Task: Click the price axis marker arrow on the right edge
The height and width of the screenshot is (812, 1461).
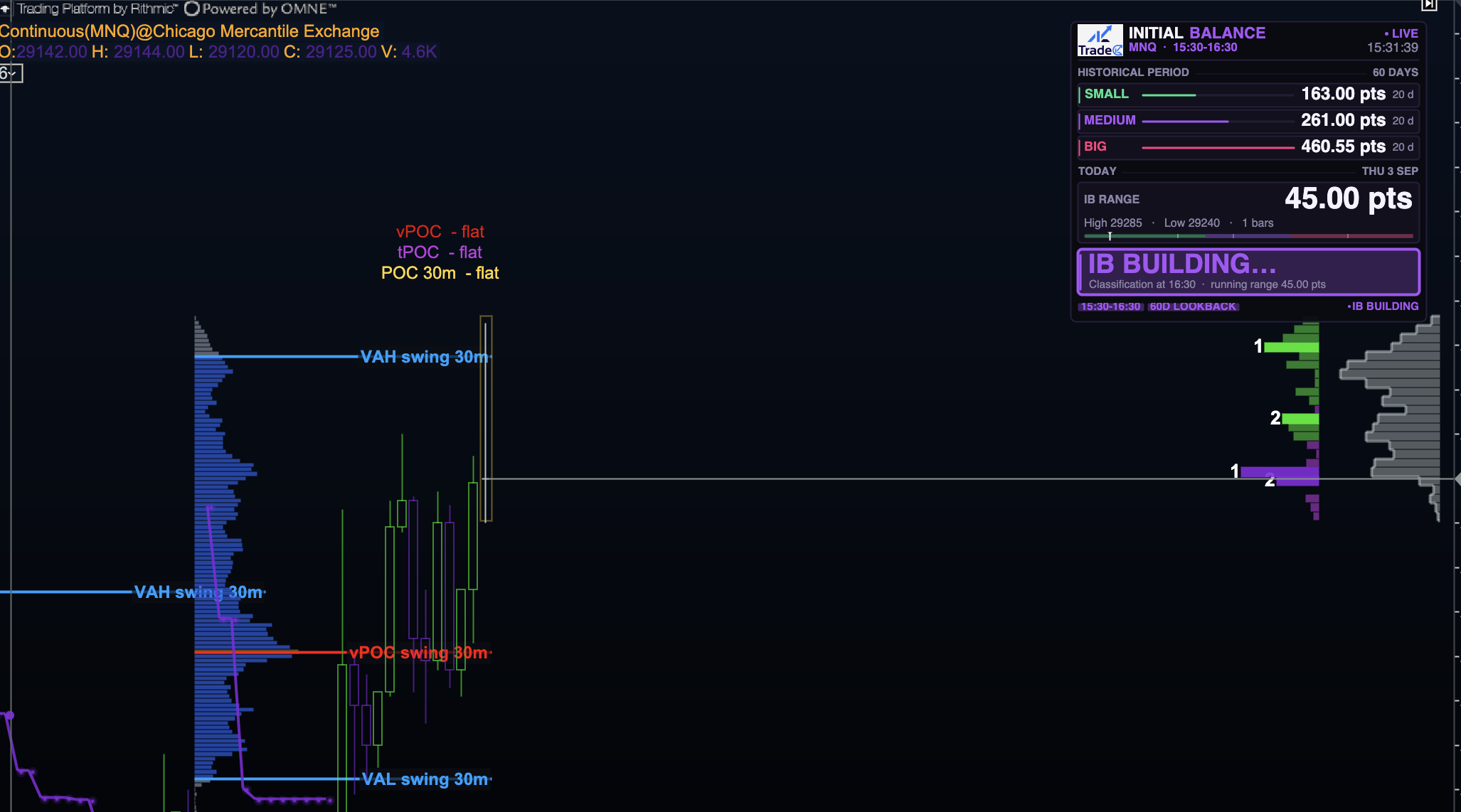Action: [x=1457, y=479]
